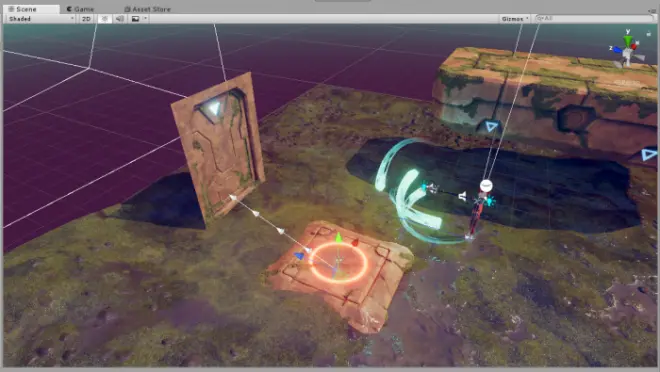Open the Asset Store tab
The width and height of the screenshot is (660, 372).
(x=147, y=9)
